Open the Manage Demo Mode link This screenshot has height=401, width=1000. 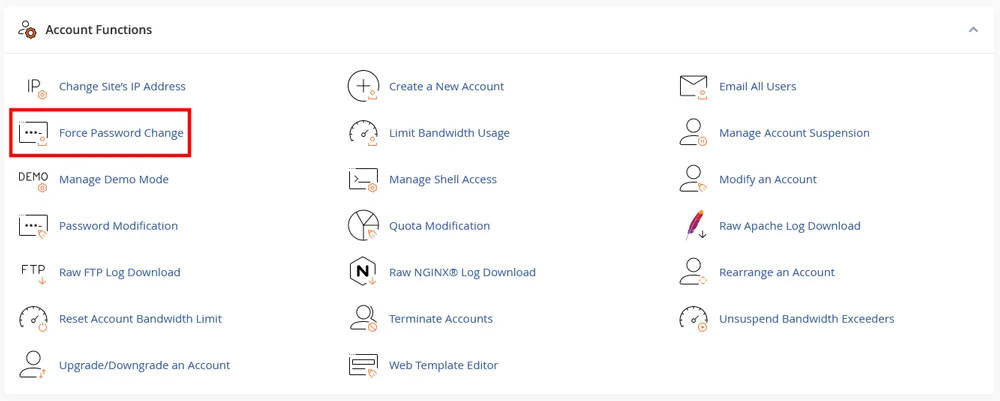114,180
